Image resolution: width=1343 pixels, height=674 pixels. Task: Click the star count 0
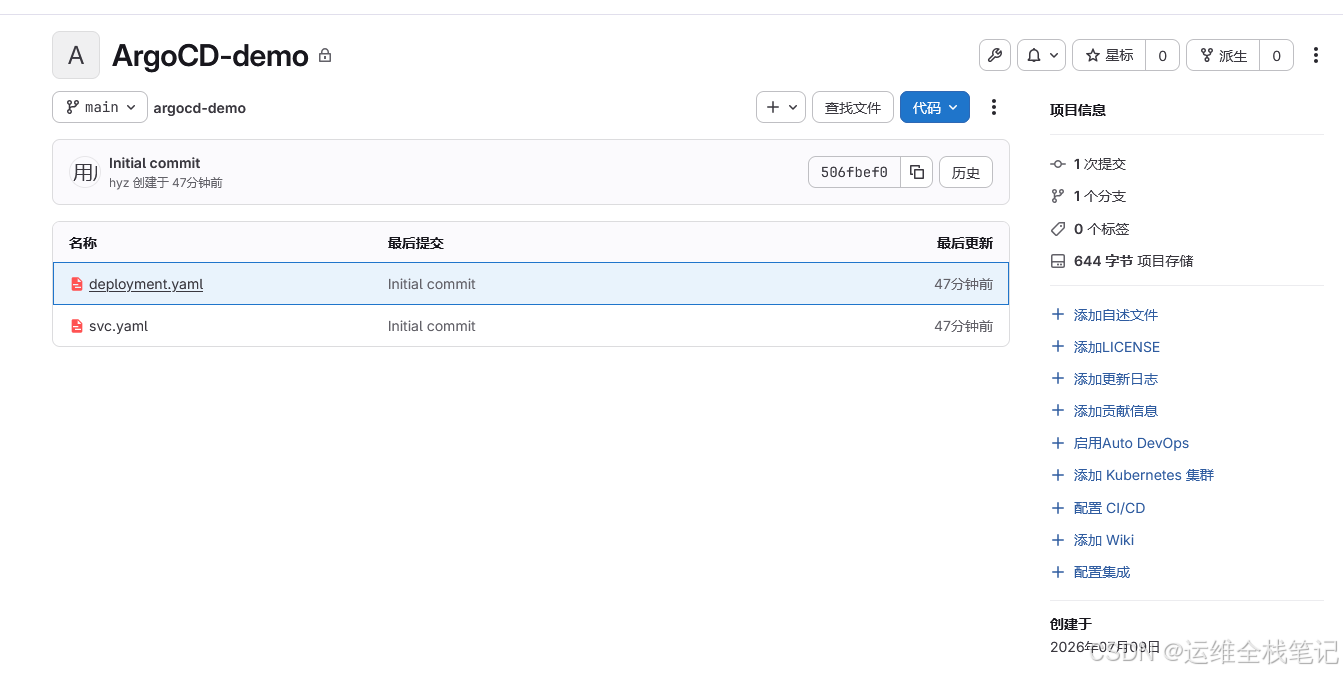[1162, 55]
